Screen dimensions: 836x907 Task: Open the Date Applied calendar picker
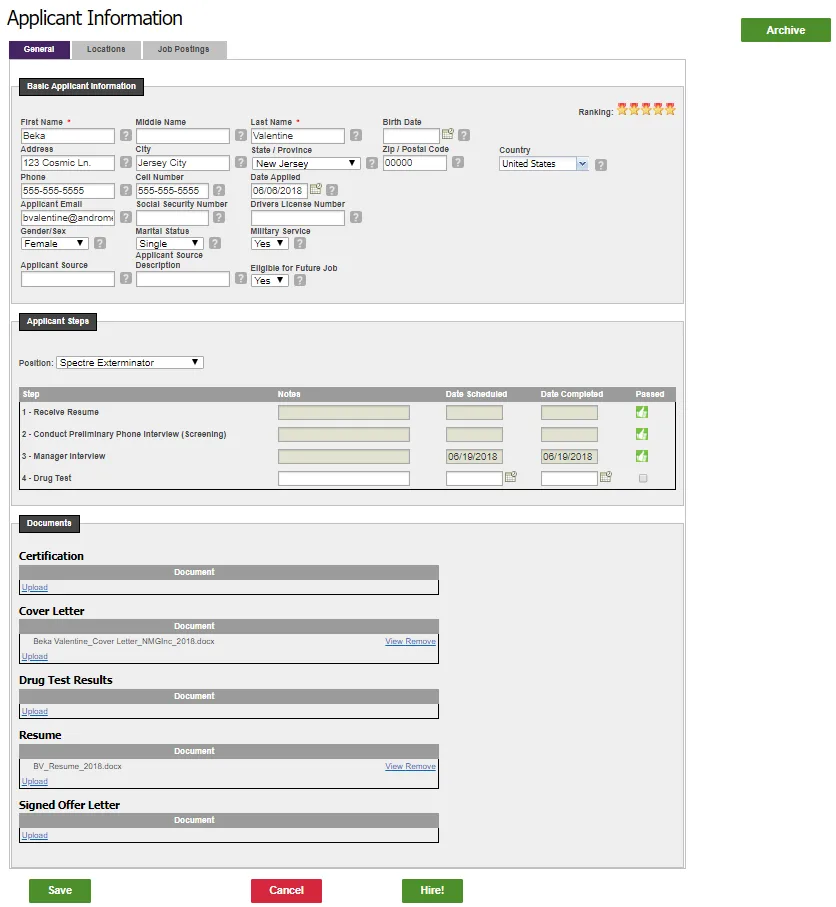pyautogui.click(x=315, y=189)
